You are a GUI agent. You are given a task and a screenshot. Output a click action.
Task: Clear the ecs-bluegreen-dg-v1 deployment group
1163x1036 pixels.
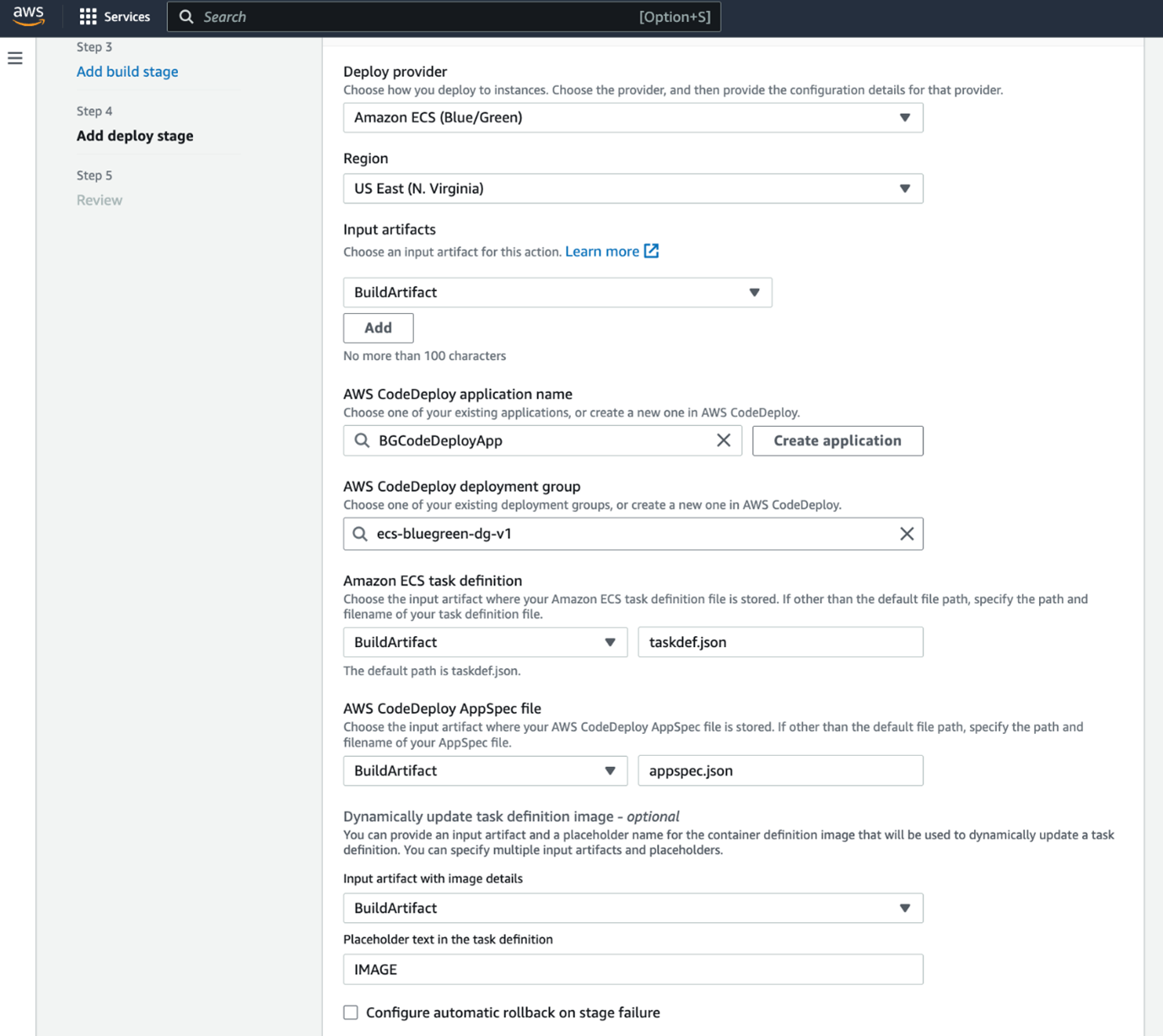coord(907,534)
